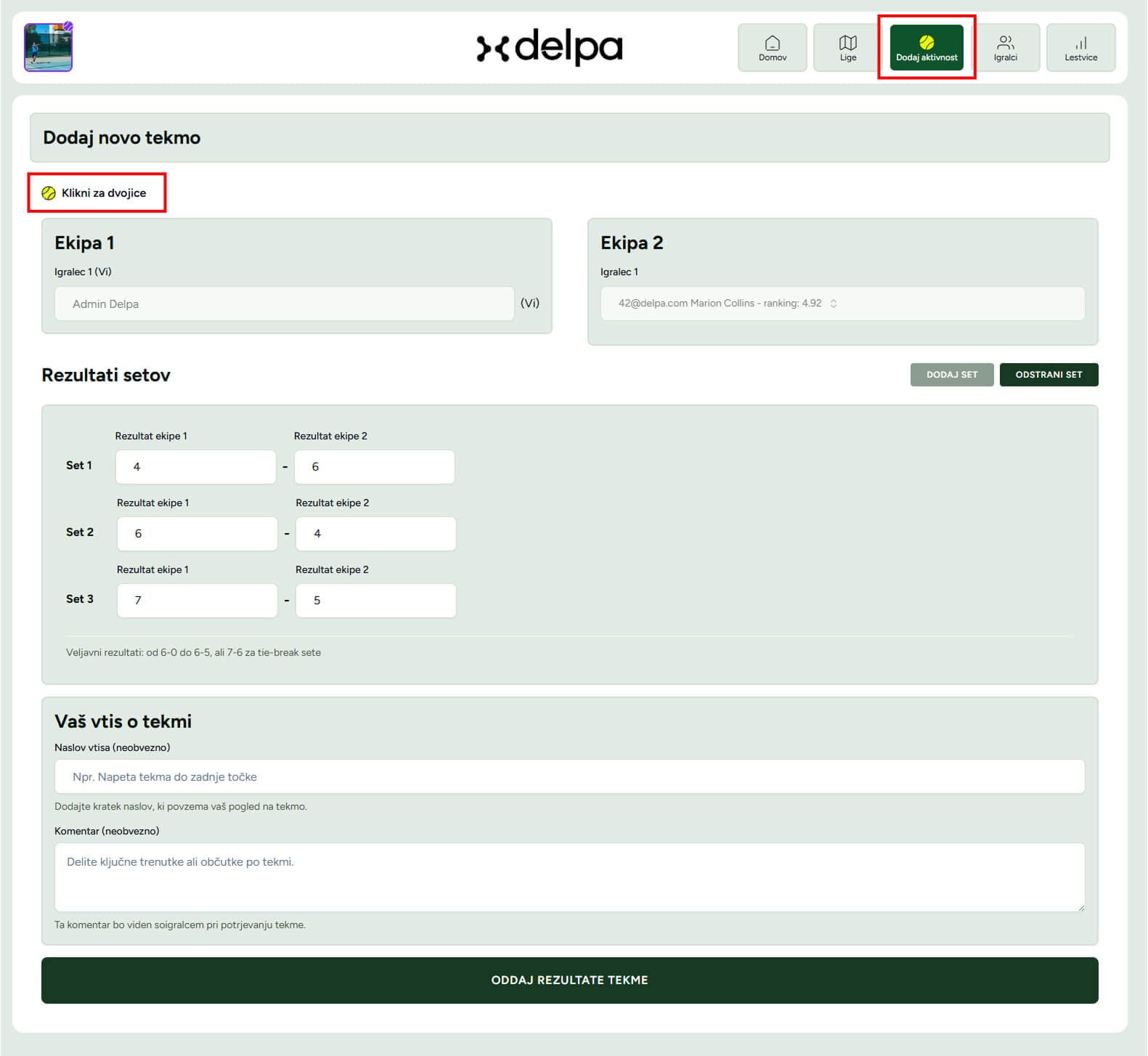1148x1056 pixels.
Task: Click the 'Ekipa 2' heading
Action: tap(632, 243)
